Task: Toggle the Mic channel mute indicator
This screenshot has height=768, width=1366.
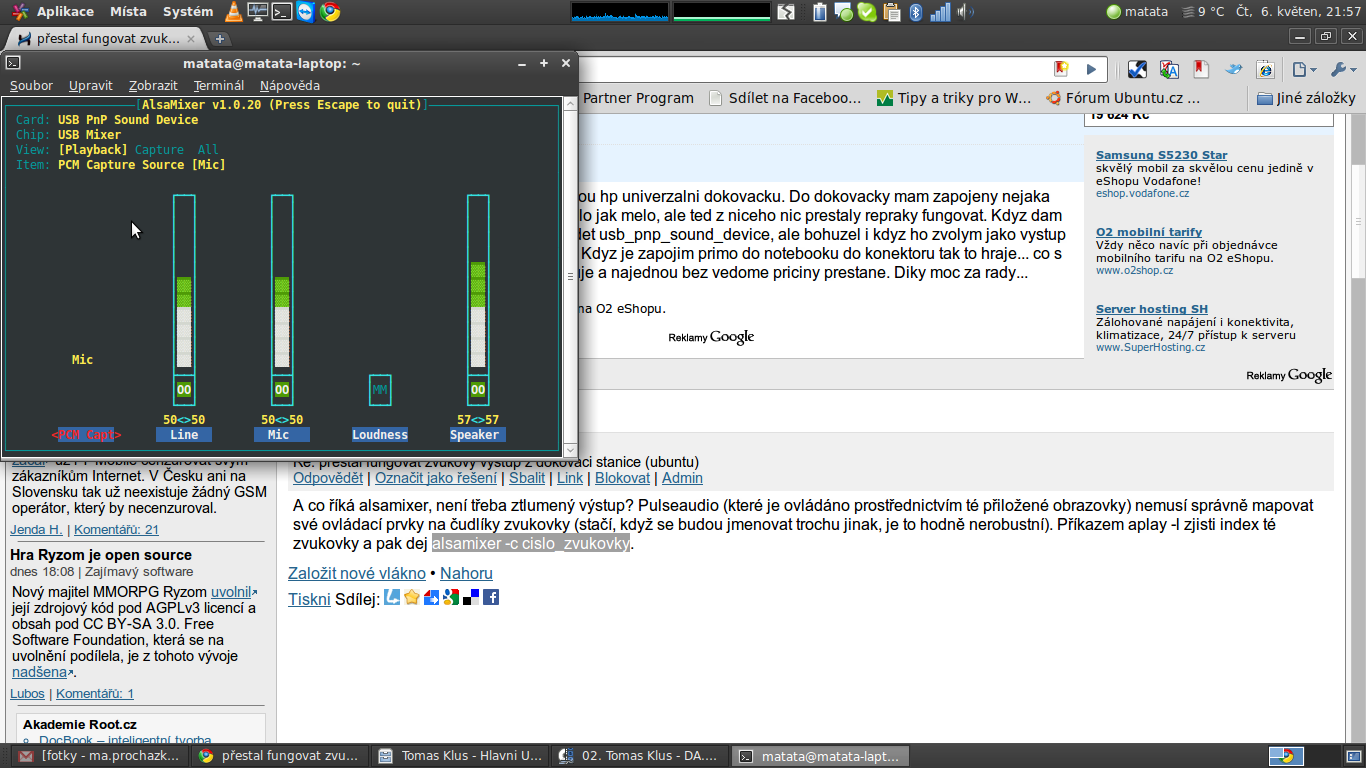Action: pos(282,390)
